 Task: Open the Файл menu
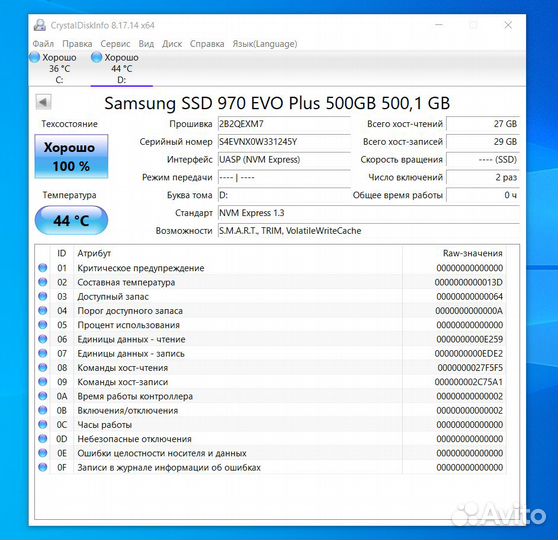[43, 44]
